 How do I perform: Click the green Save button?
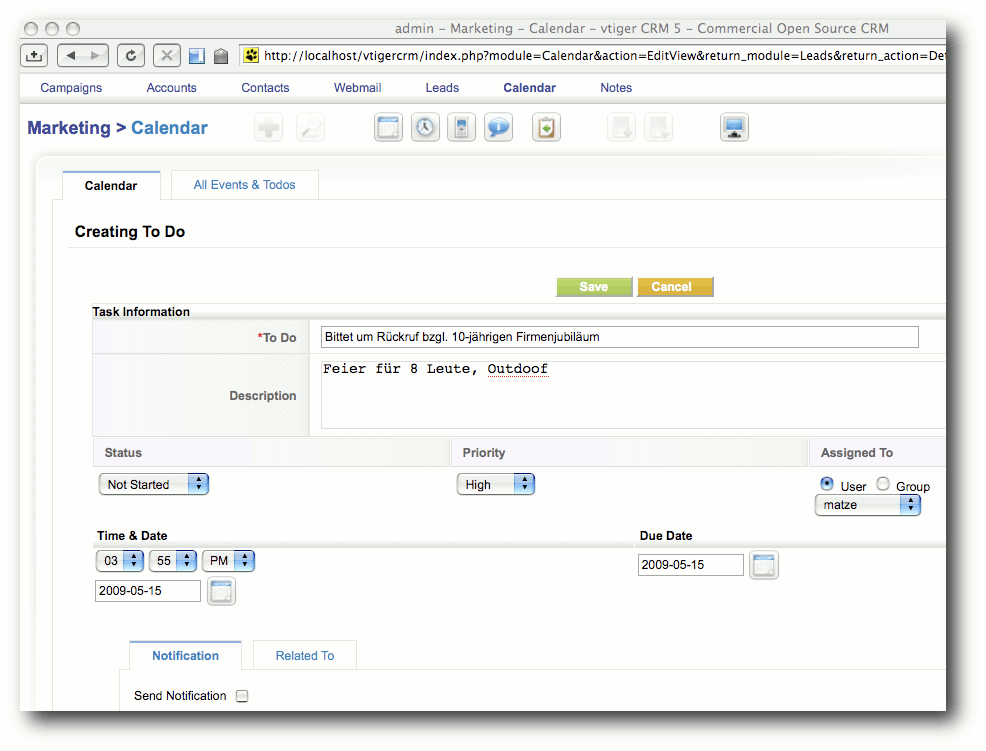click(594, 287)
